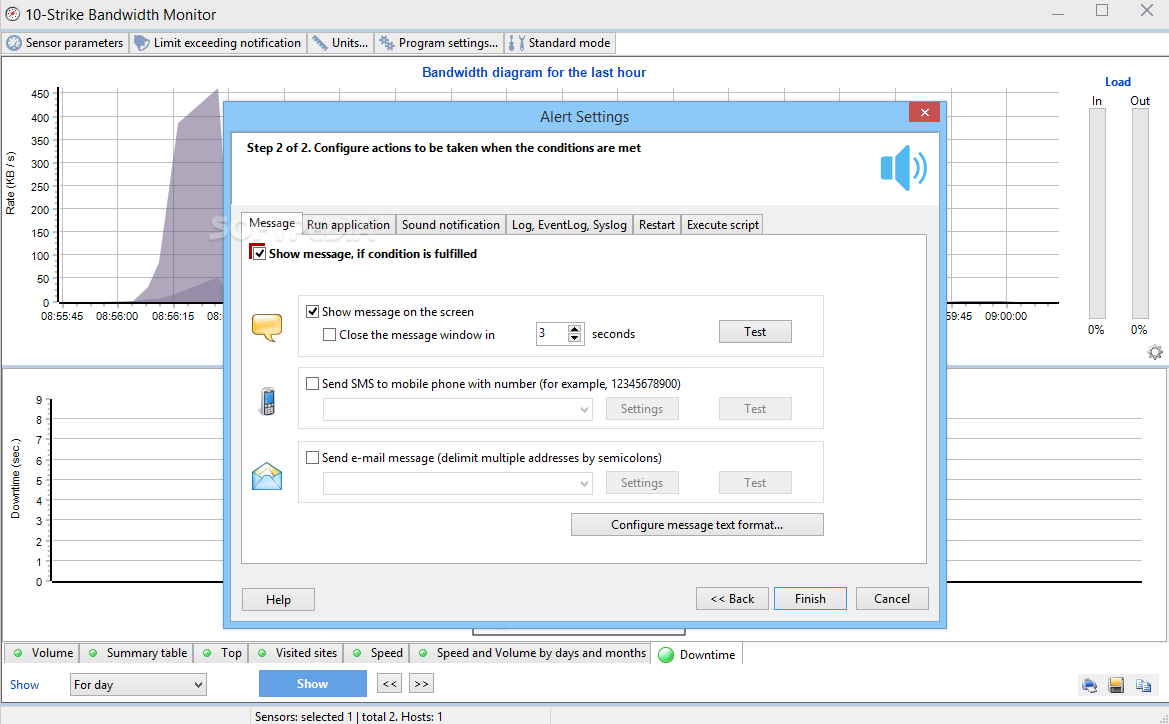Enable 'Send SMS to mobile phone' checkbox

tap(312, 384)
